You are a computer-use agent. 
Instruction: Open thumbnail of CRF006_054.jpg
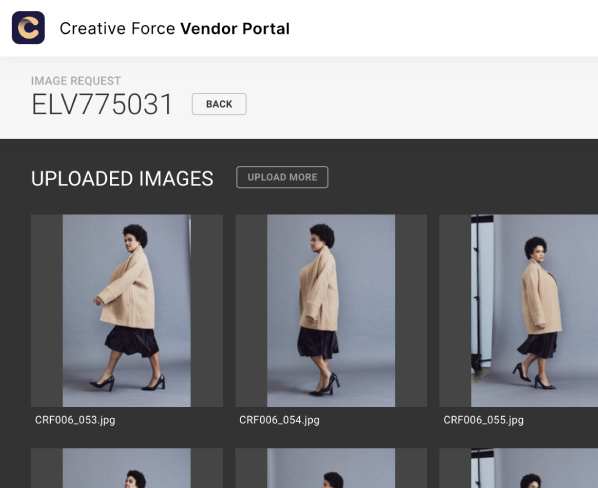[x=331, y=310]
